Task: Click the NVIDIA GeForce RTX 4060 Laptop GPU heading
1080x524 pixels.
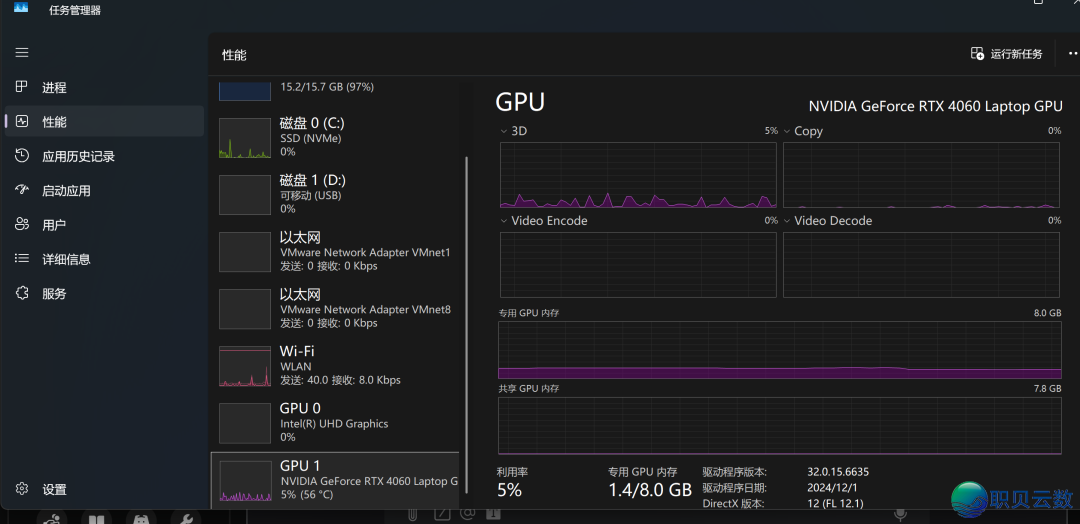Action: click(935, 106)
